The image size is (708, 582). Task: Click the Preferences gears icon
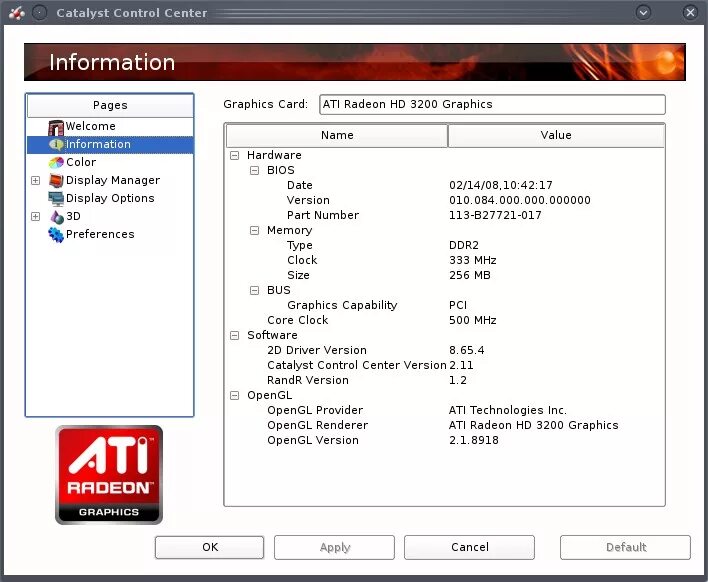56,234
